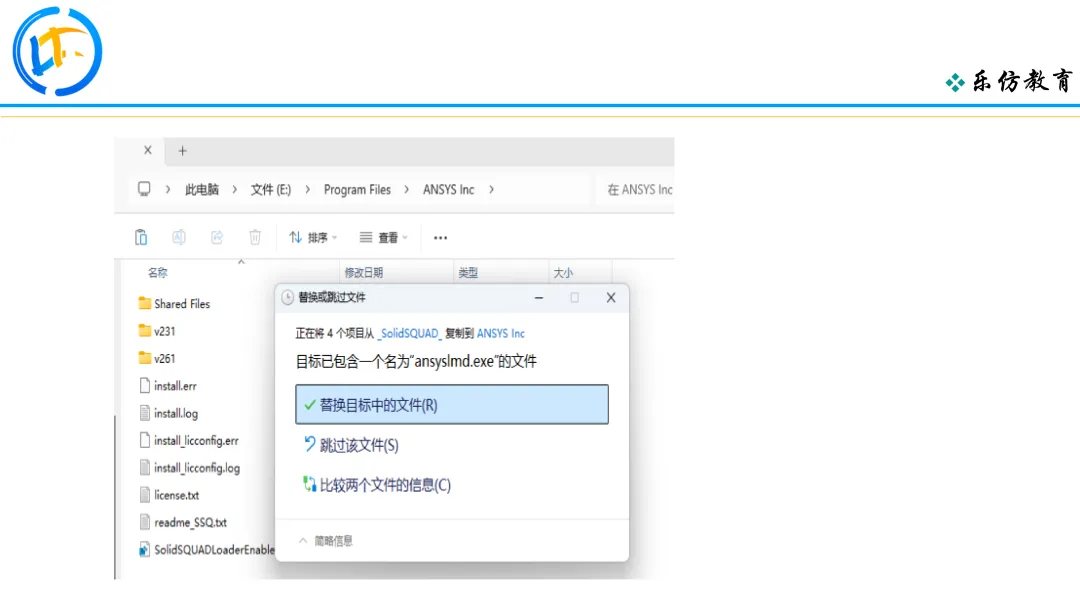Expand chevron after 文件 (E:) breadcrumb
This screenshot has height=608, width=1080.
pos(307,189)
